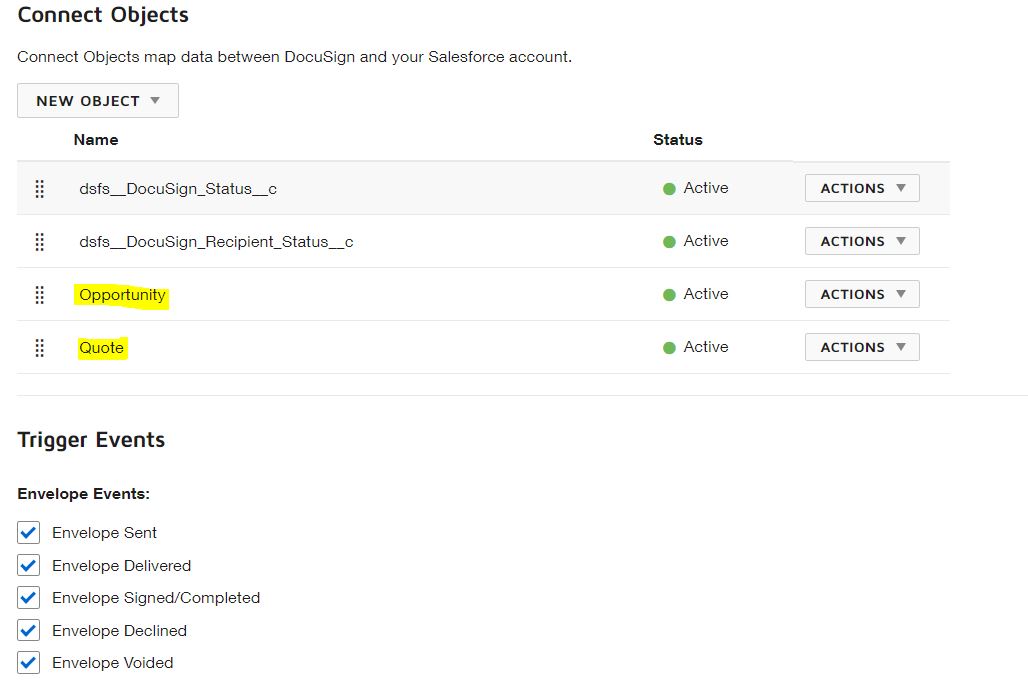1028x690 pixels.
Task: Click the Status column header
Action: (678, 140)
